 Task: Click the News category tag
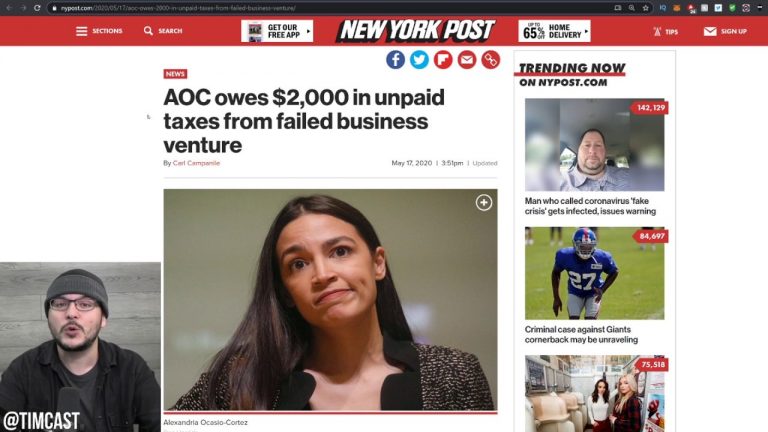click(x=175, y=74)
